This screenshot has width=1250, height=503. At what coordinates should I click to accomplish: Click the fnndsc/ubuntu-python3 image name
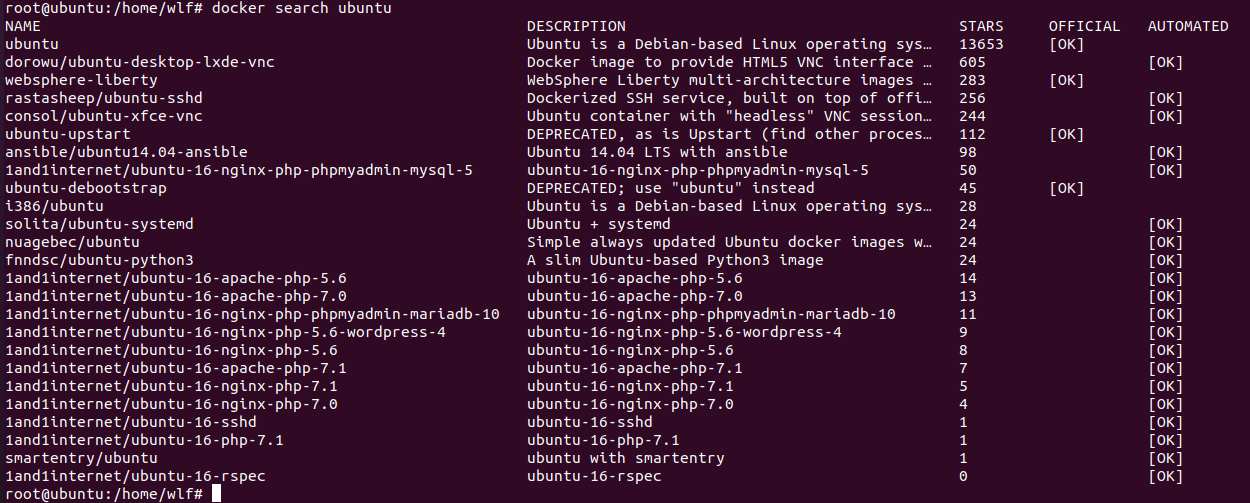coord(100,261)
